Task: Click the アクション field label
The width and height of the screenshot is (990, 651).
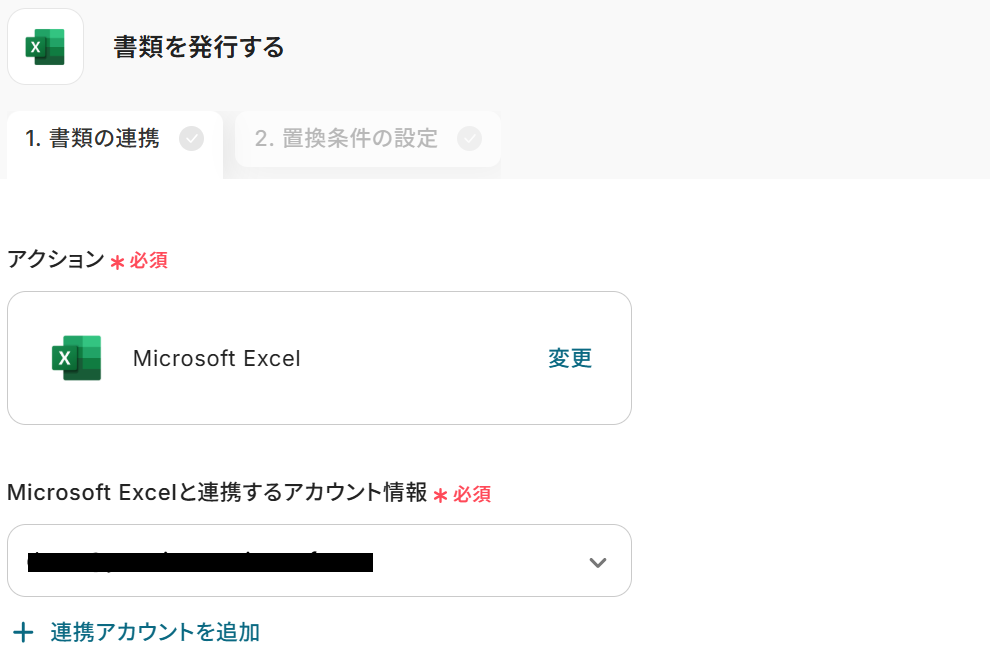Action: (55, 260)
